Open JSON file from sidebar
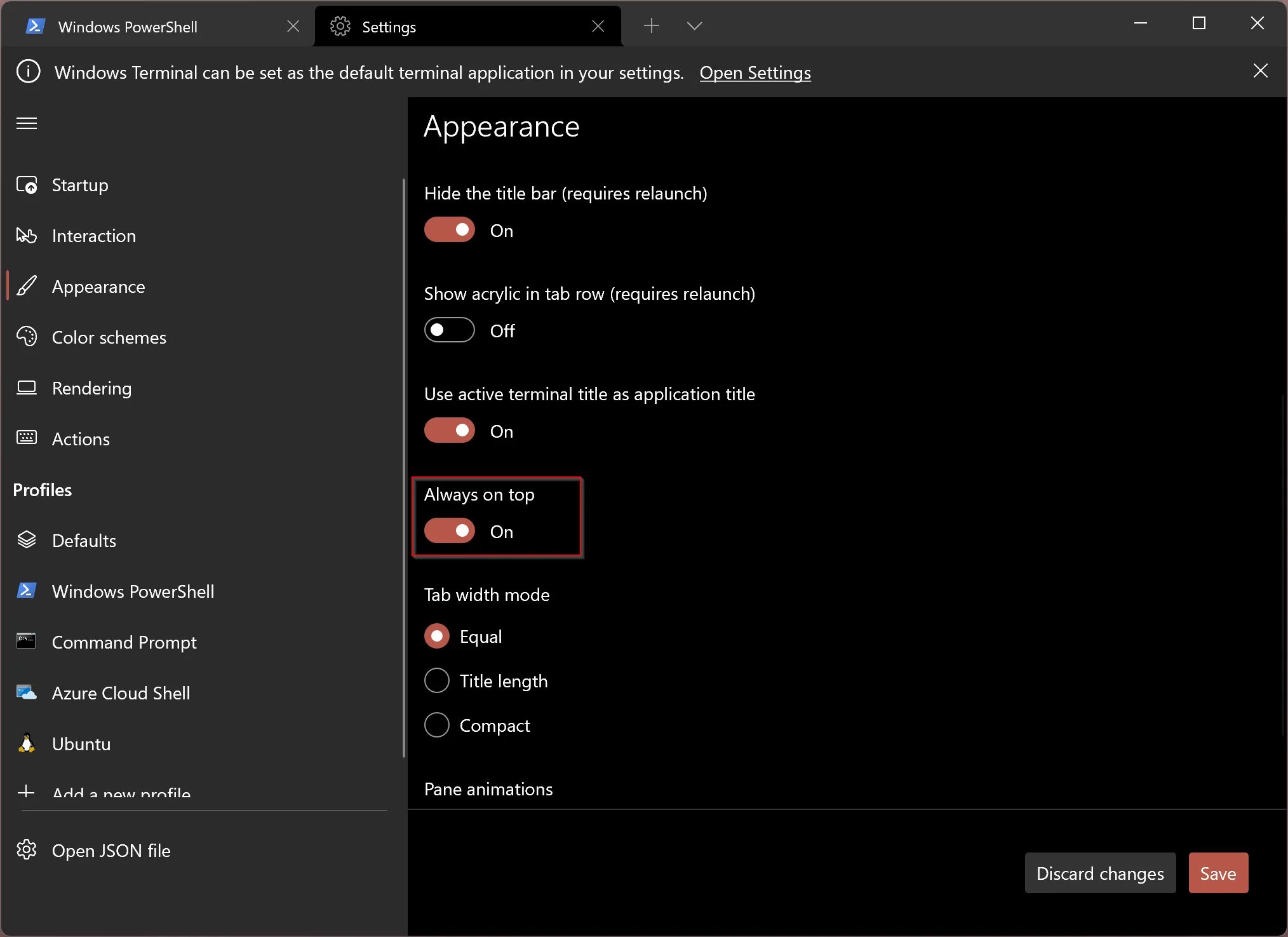 click(x=111, y=851)
